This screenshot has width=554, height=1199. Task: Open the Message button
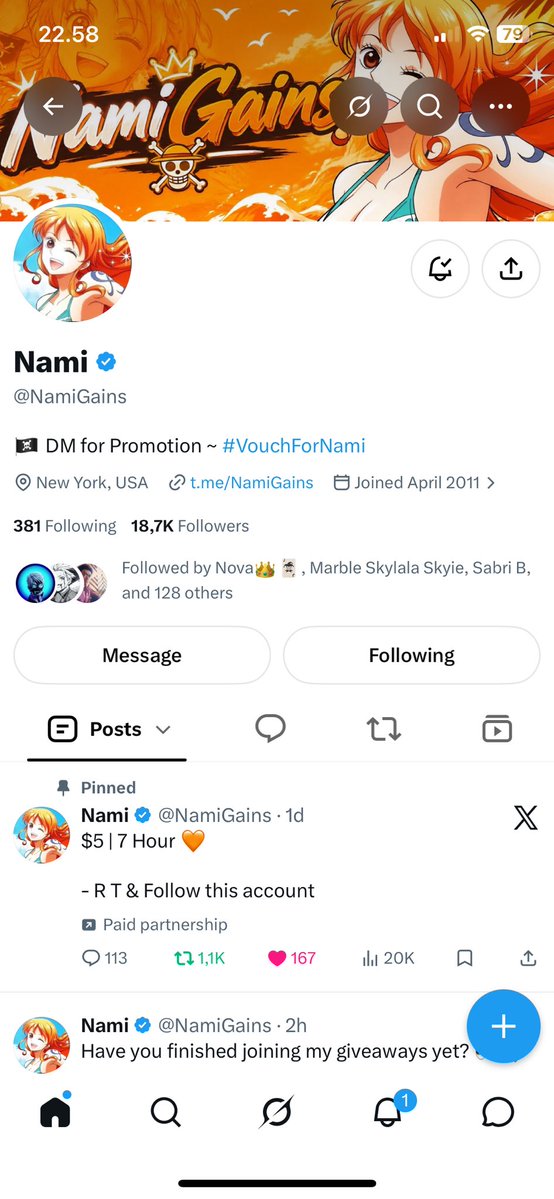[142, 655]
